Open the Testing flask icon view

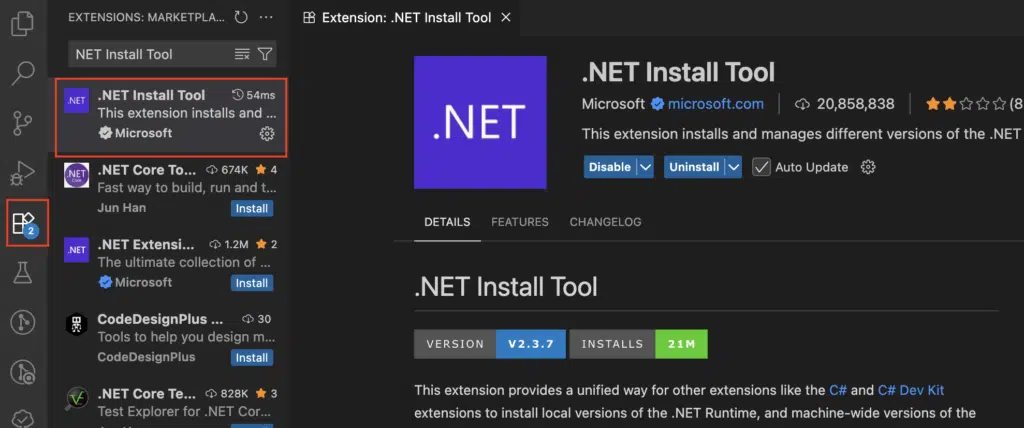[x=22, y=271]
